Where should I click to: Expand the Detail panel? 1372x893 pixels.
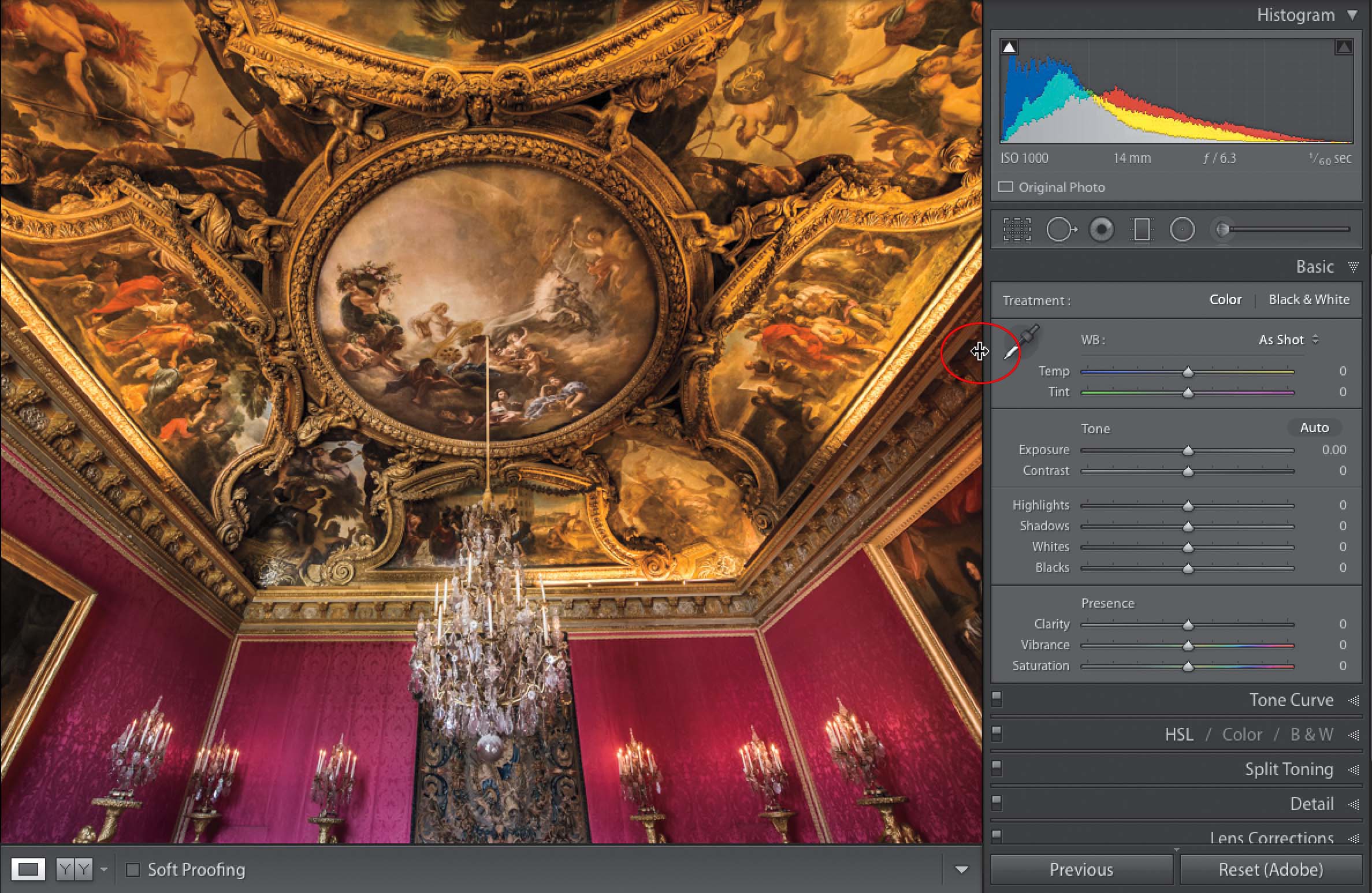tap(1311, 804)
